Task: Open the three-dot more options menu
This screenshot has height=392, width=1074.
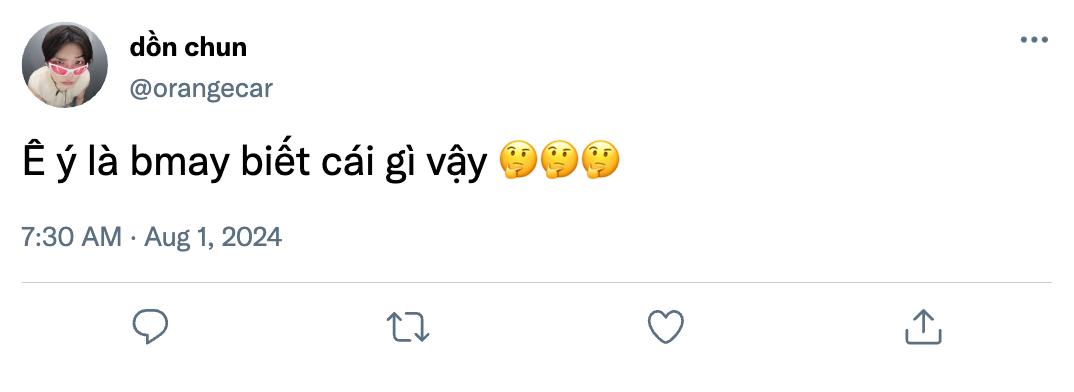Action: (1034, 40)
